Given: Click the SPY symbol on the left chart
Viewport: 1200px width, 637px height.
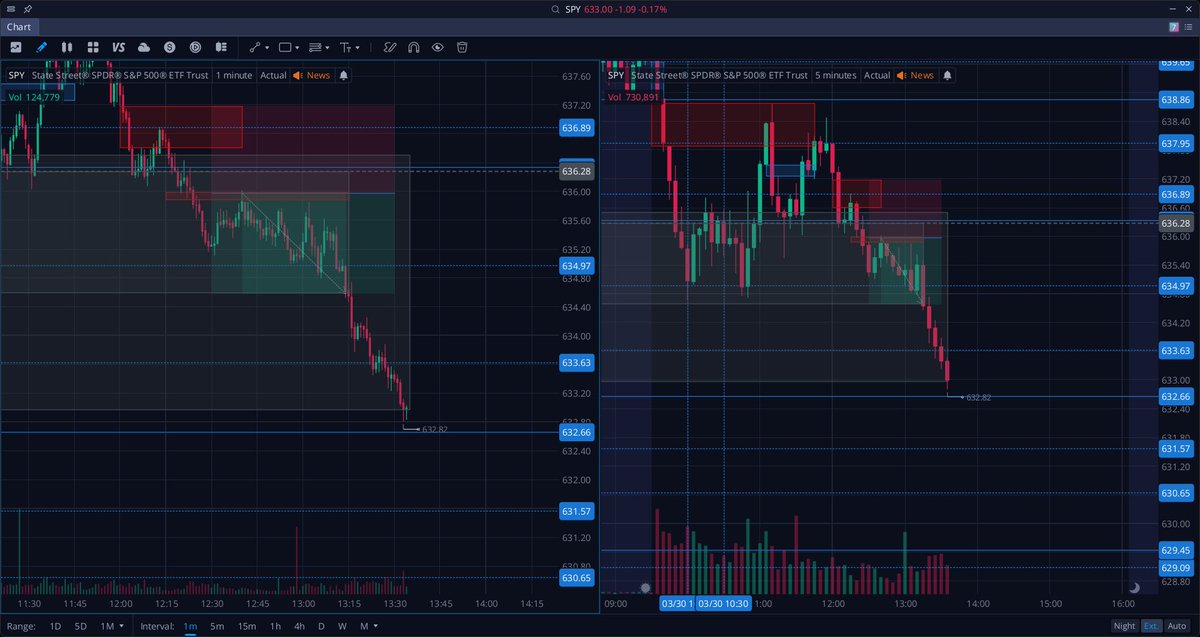Looking at the screenshot, I should pyautogui.click(x=16, y=75).
